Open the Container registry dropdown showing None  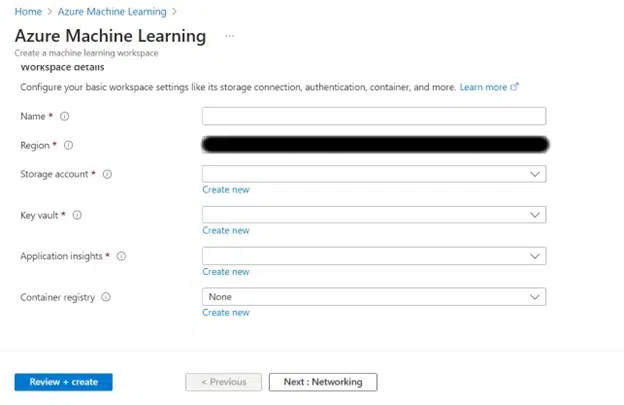coord(374,297)
